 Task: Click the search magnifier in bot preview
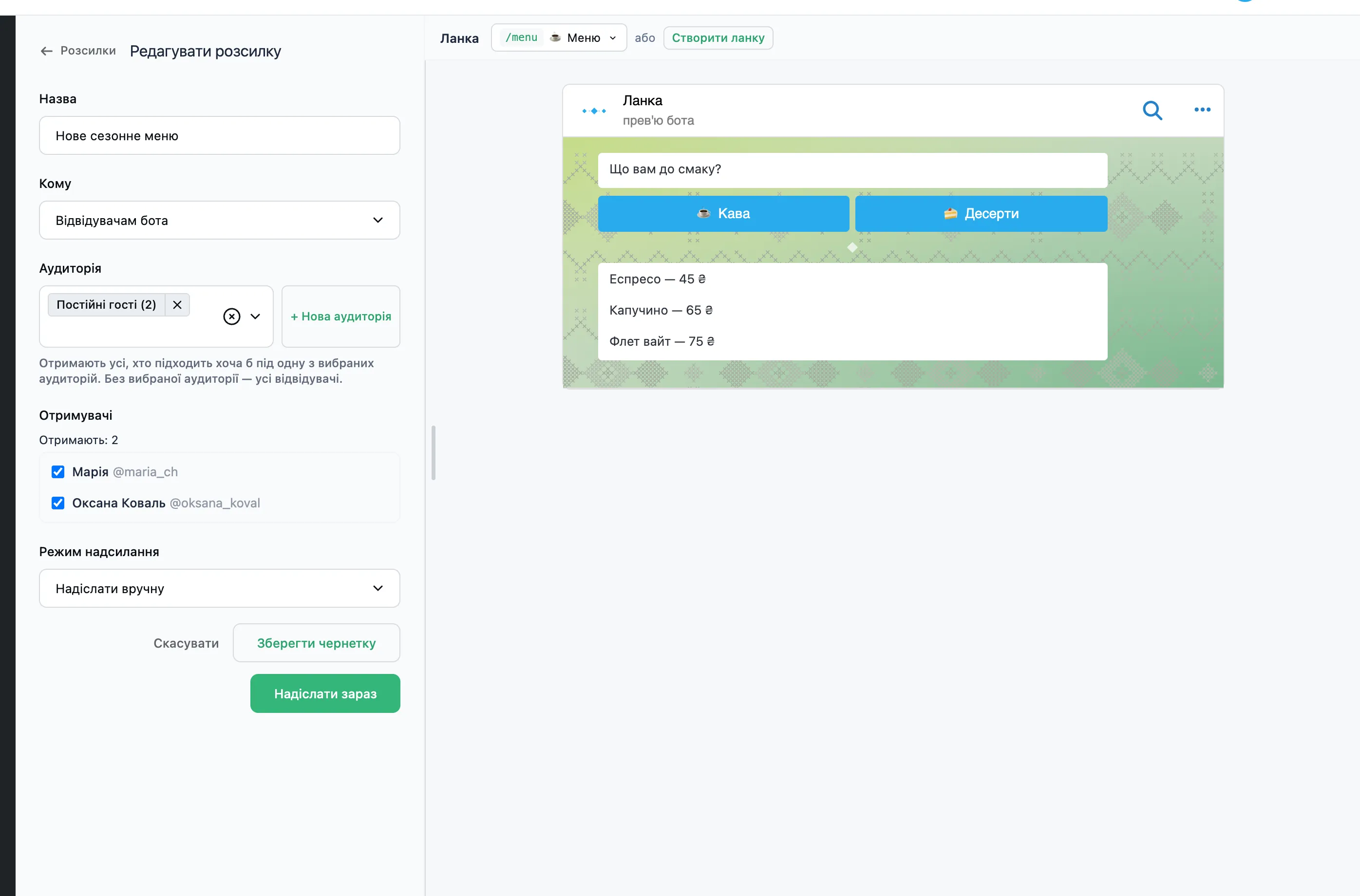(x=1152, y=110)
